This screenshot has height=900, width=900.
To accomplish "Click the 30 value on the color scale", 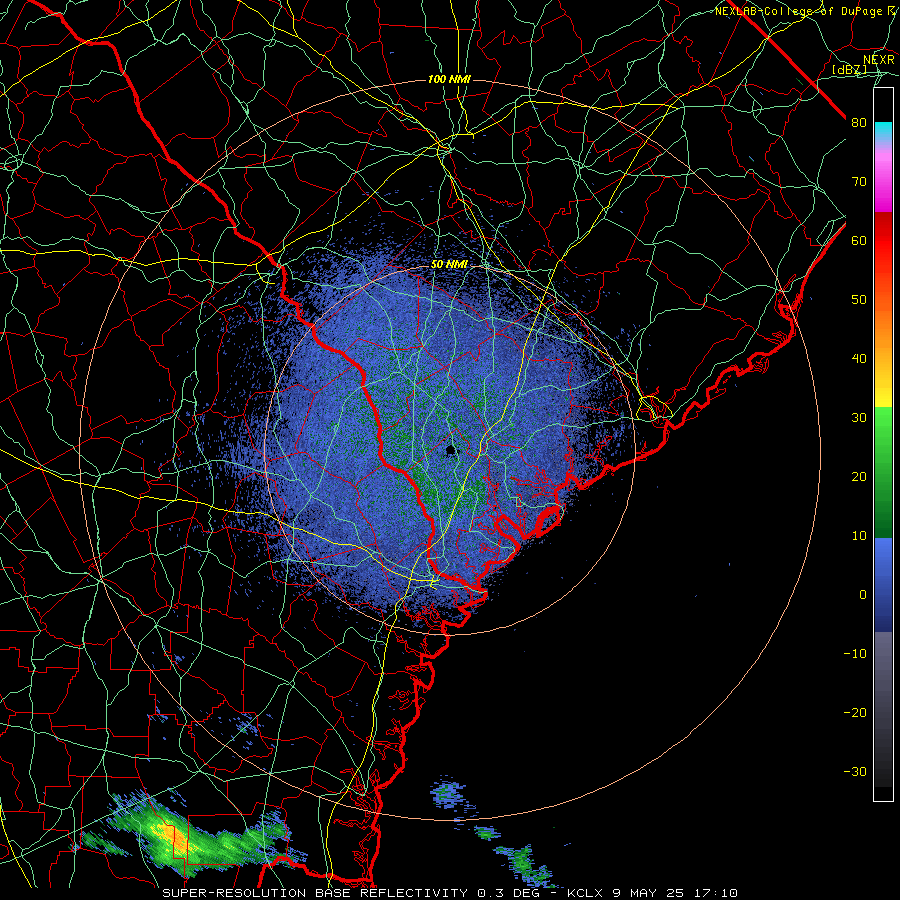I will (859, 417).
